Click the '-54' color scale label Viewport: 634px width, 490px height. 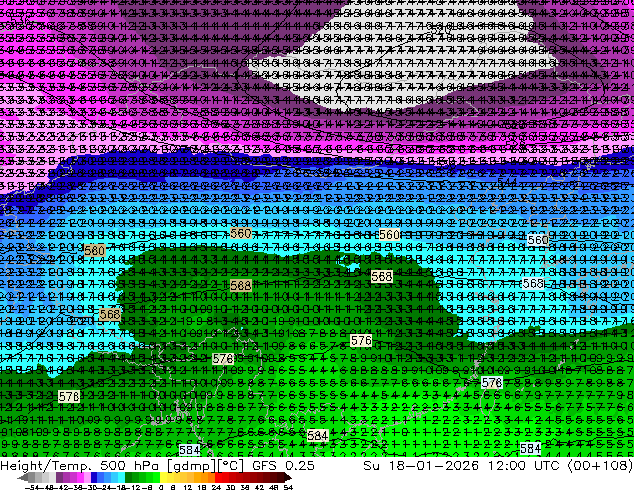[32, 488]
